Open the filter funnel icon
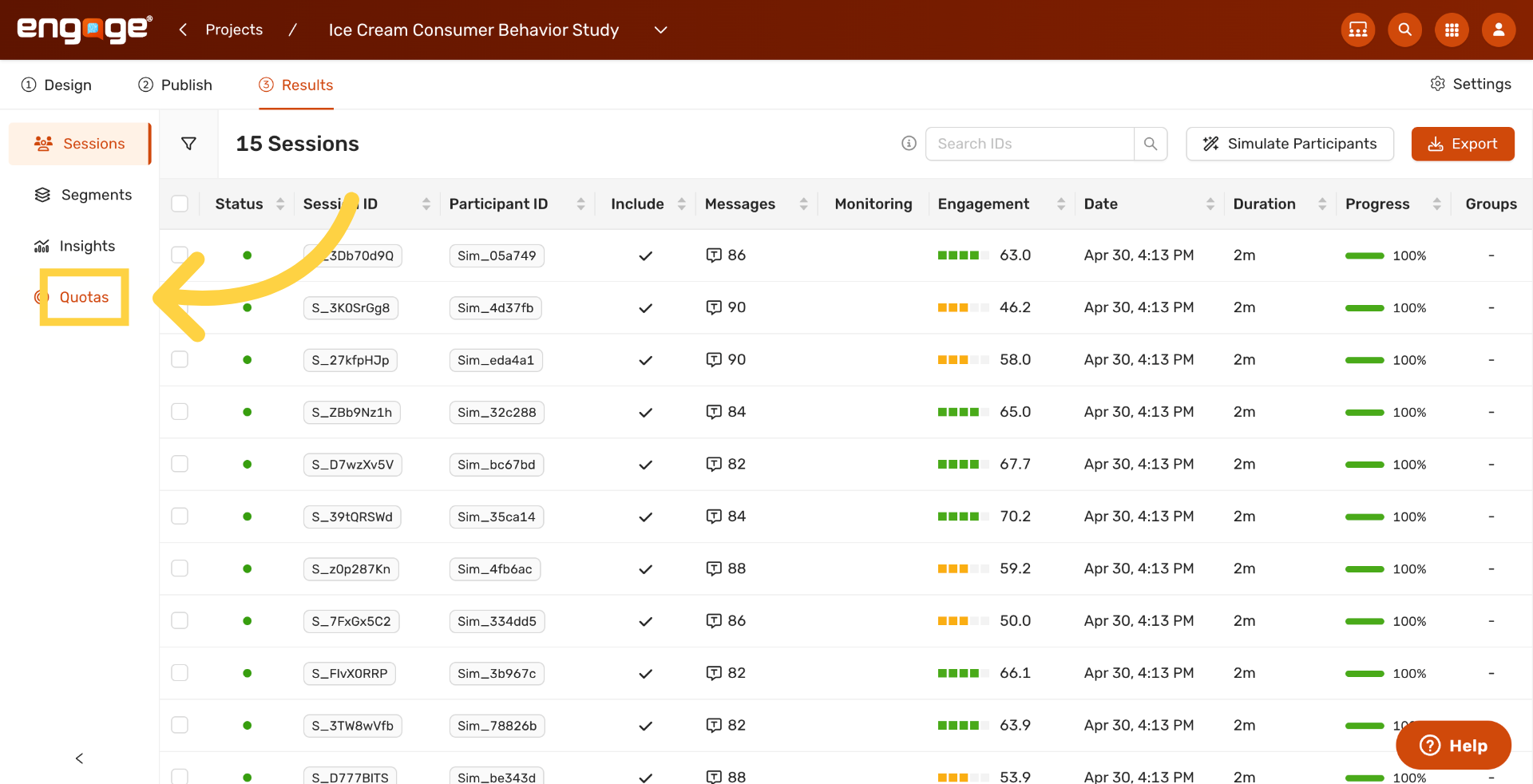 [188, 144]
